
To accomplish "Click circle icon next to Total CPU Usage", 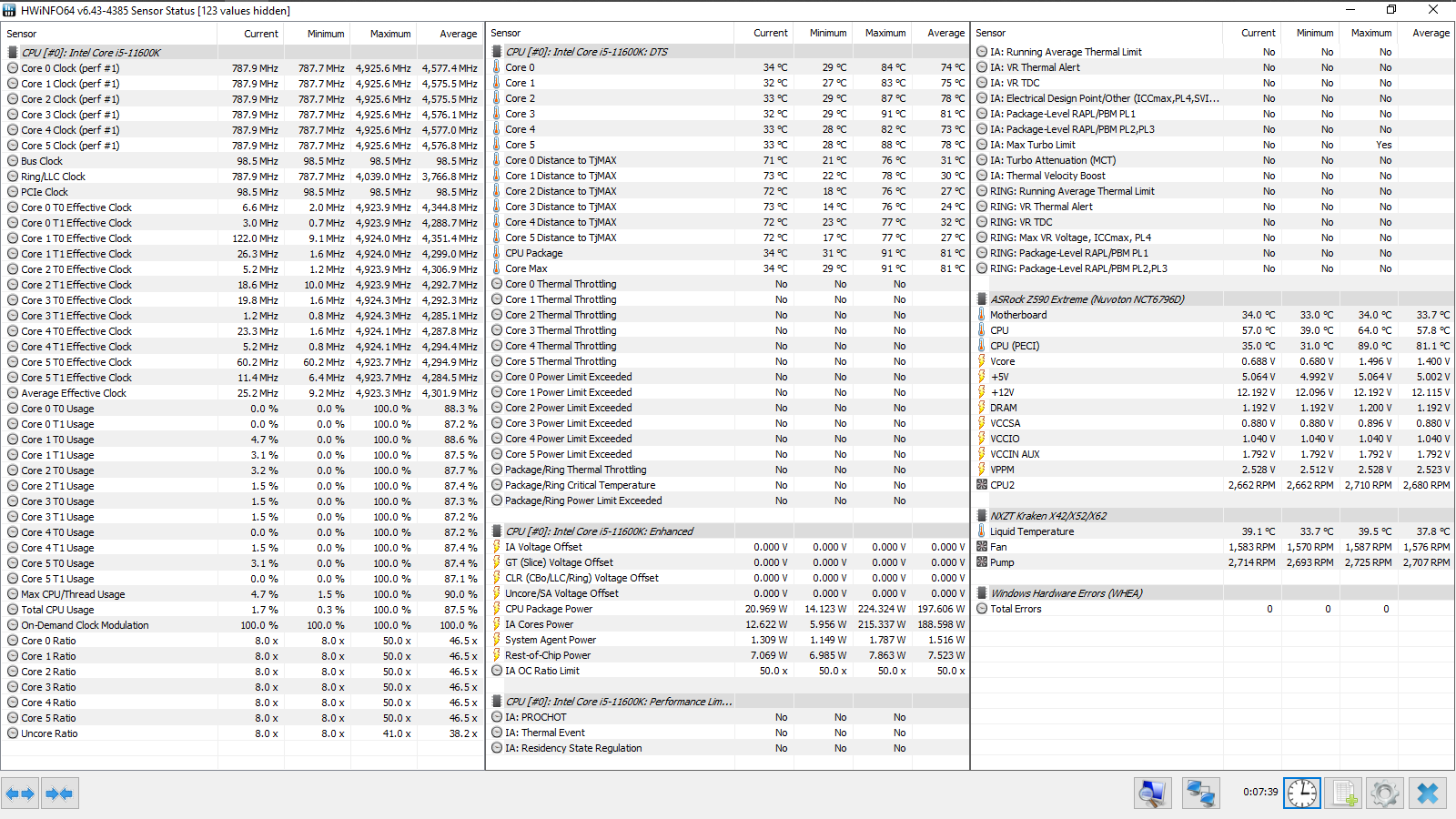I will (x=13, y=610).
